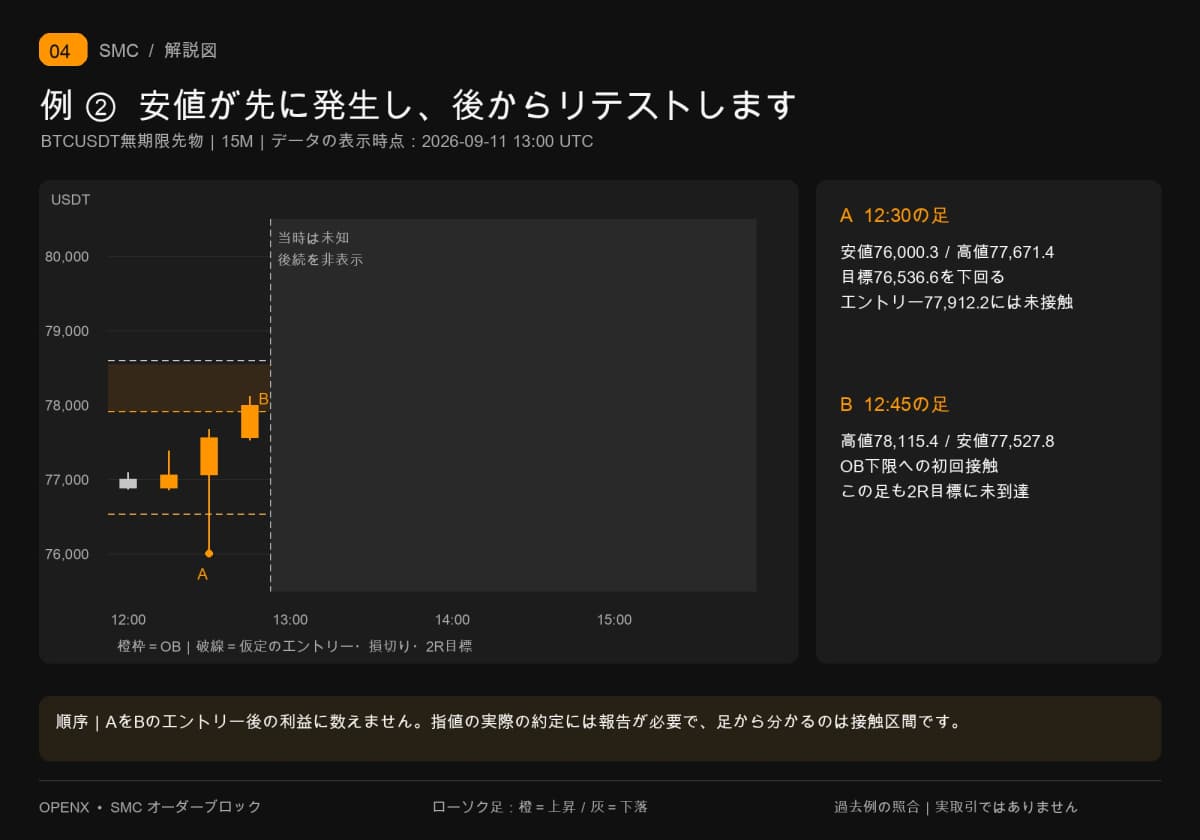The height and width of the screenshot is (840, 1200).
Task: Click the "エントリー77,912.2には未接触" line
Action: pos(957,302)
